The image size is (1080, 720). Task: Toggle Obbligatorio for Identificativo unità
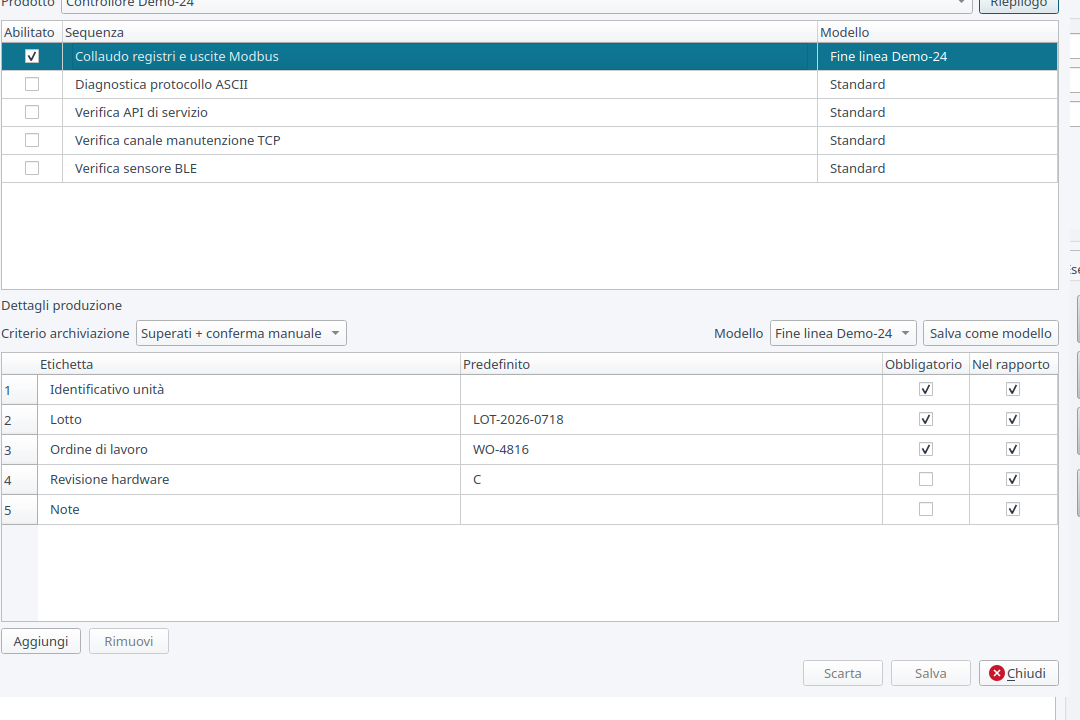point(926,389)
